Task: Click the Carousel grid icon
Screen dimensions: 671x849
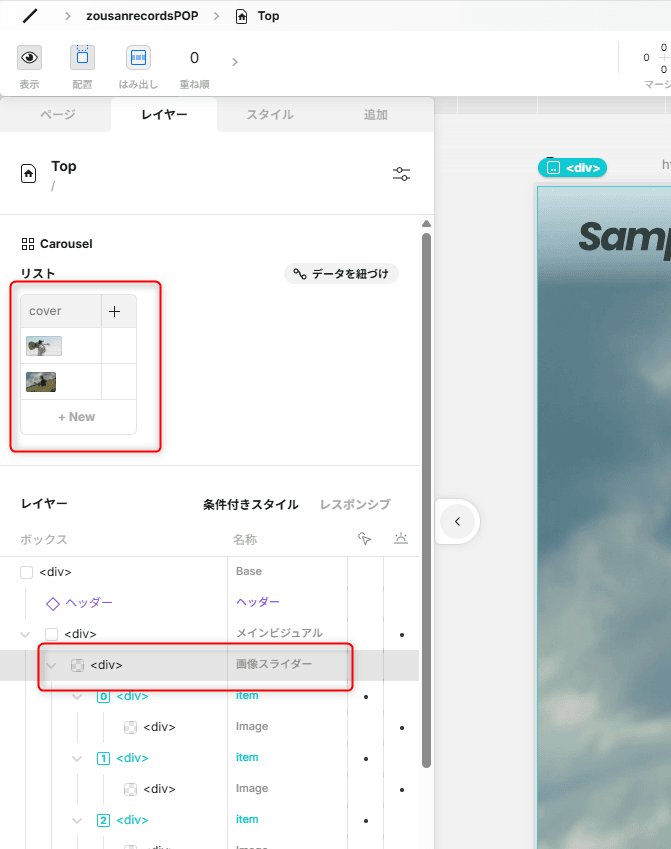Action: [x=28, y=244]
